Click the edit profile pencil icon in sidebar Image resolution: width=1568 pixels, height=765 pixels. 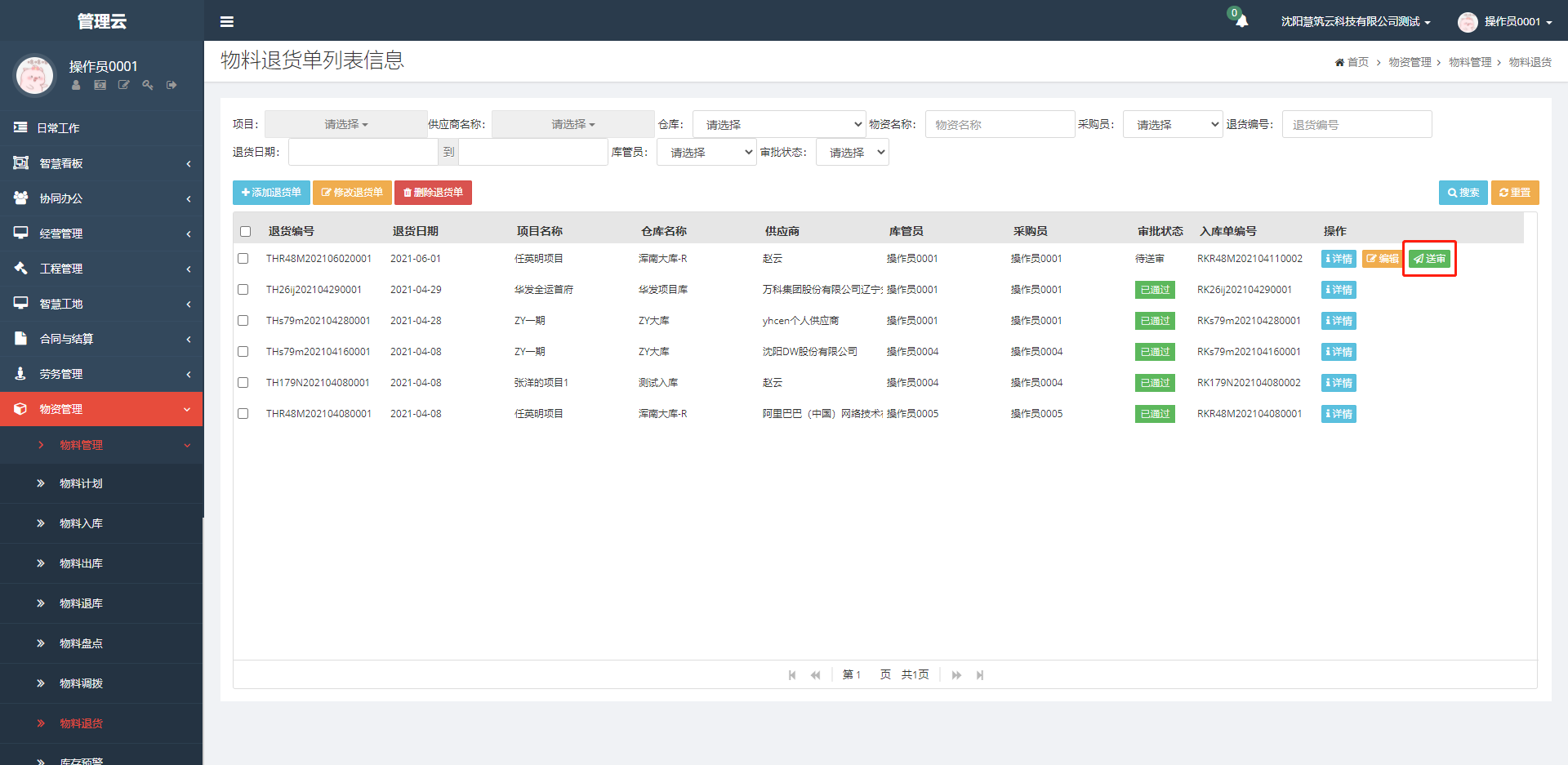[x=124, y=85]
